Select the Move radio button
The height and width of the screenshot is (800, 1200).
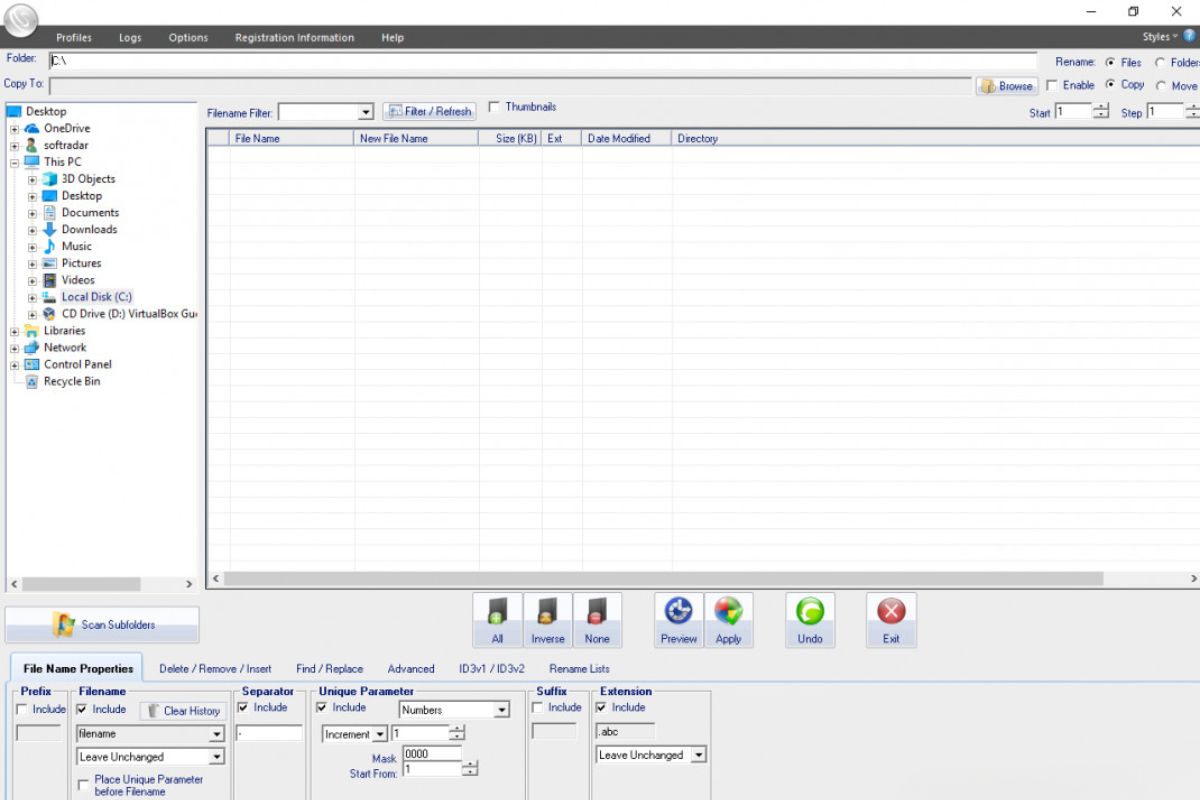1161,86
